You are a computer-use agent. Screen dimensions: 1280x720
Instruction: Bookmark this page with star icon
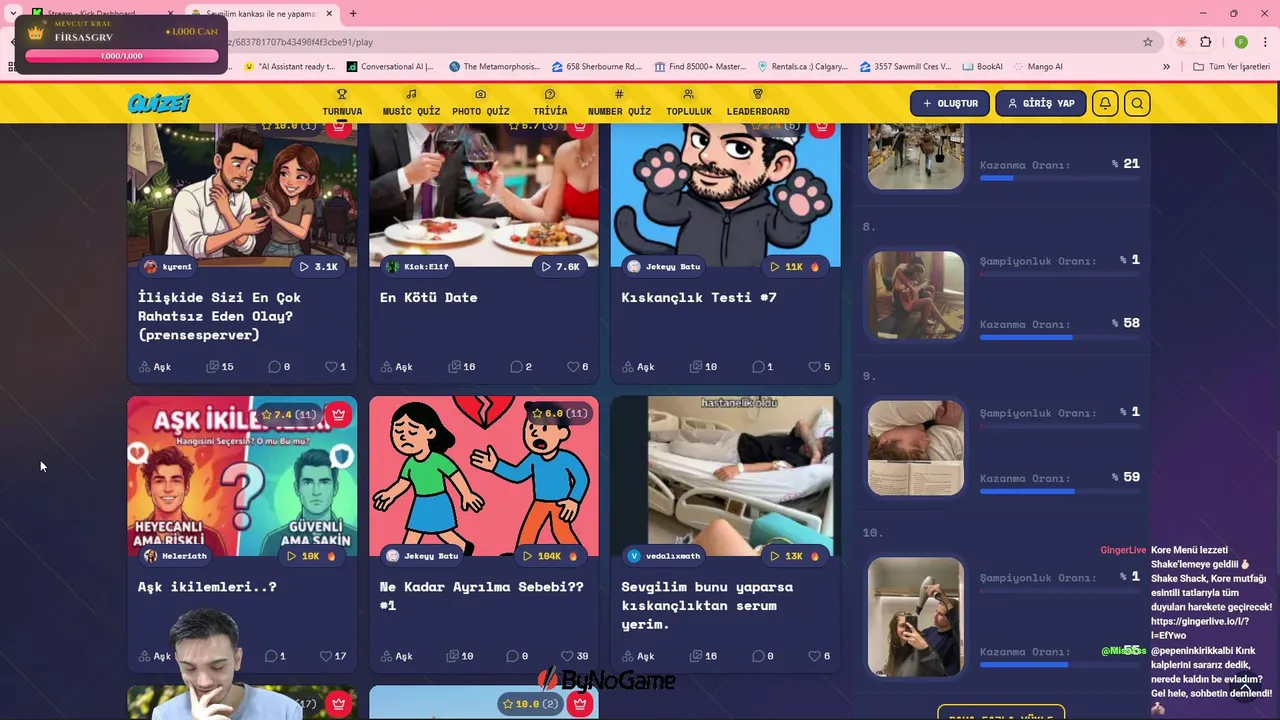[x=1148, y=42]
